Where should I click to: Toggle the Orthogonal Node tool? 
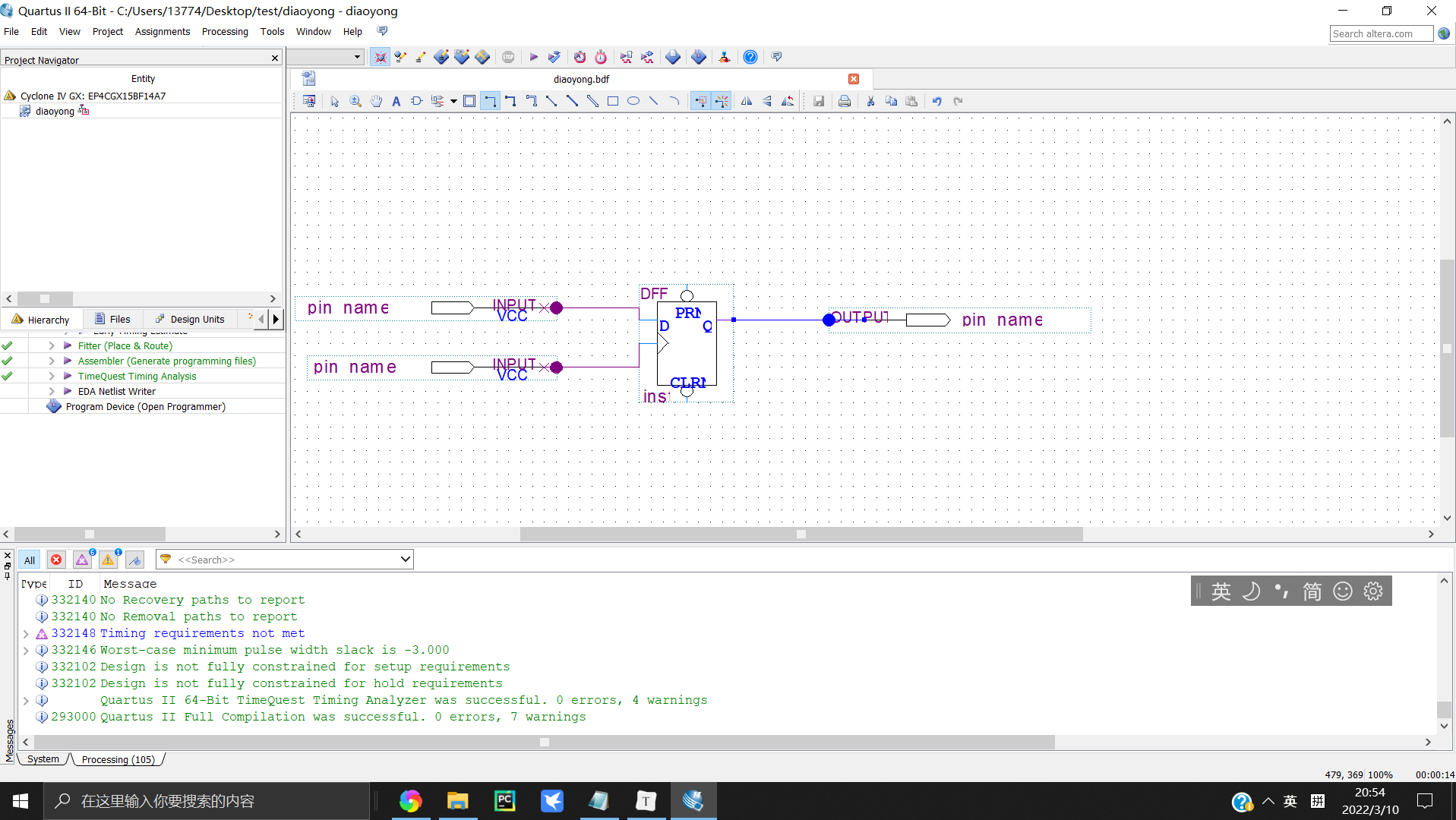click(490, 101)
